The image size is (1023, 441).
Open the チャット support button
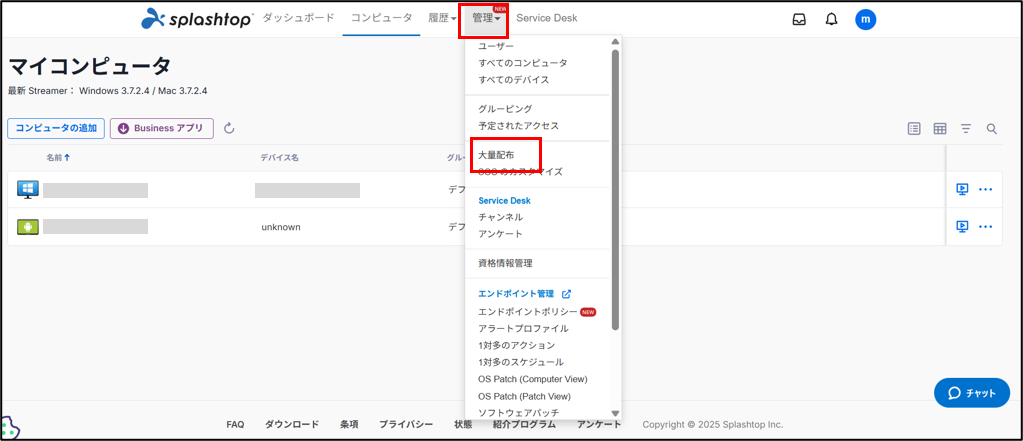coord(971,393)
